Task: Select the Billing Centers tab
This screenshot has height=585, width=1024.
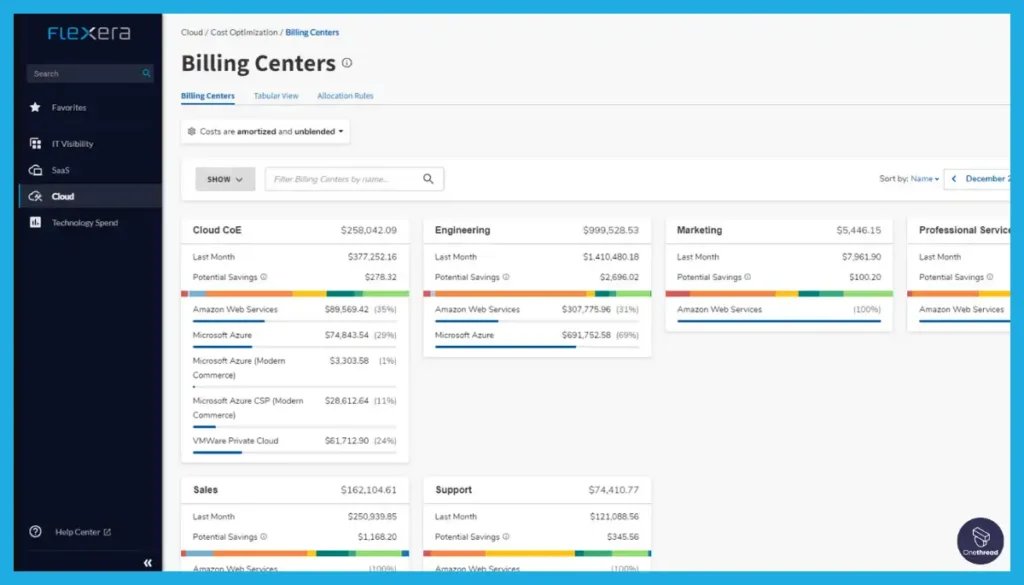Action: 208,96
